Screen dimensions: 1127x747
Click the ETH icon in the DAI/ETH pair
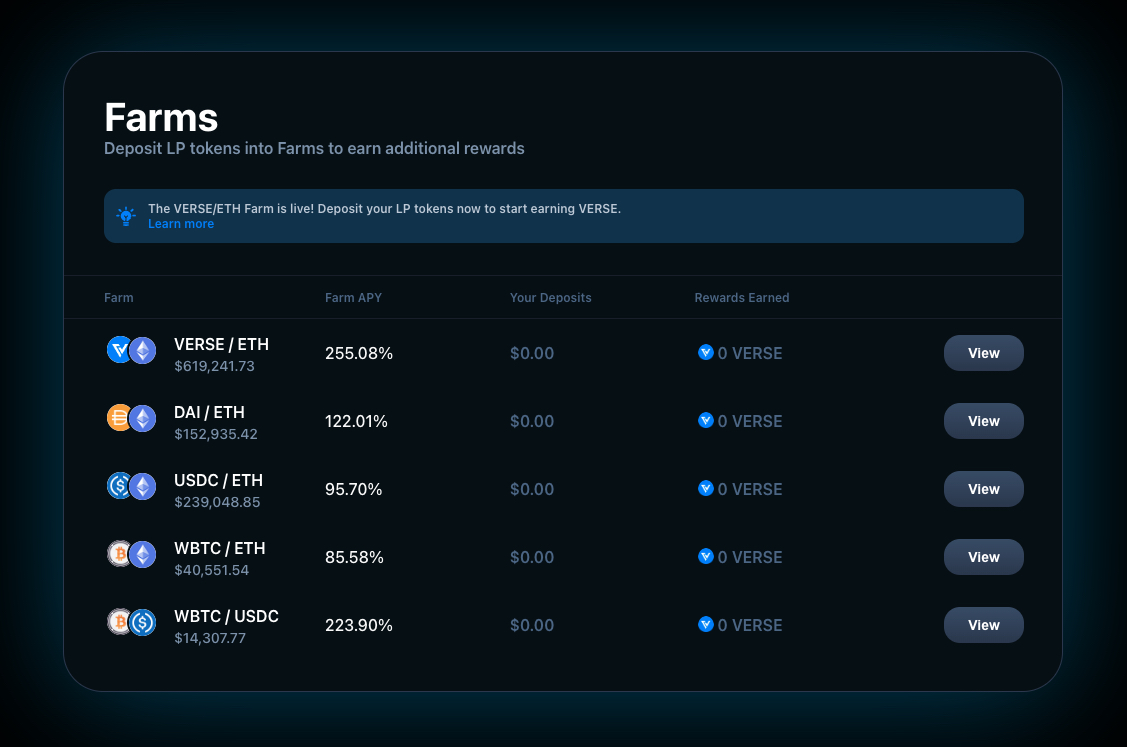(x=142, y=418)
